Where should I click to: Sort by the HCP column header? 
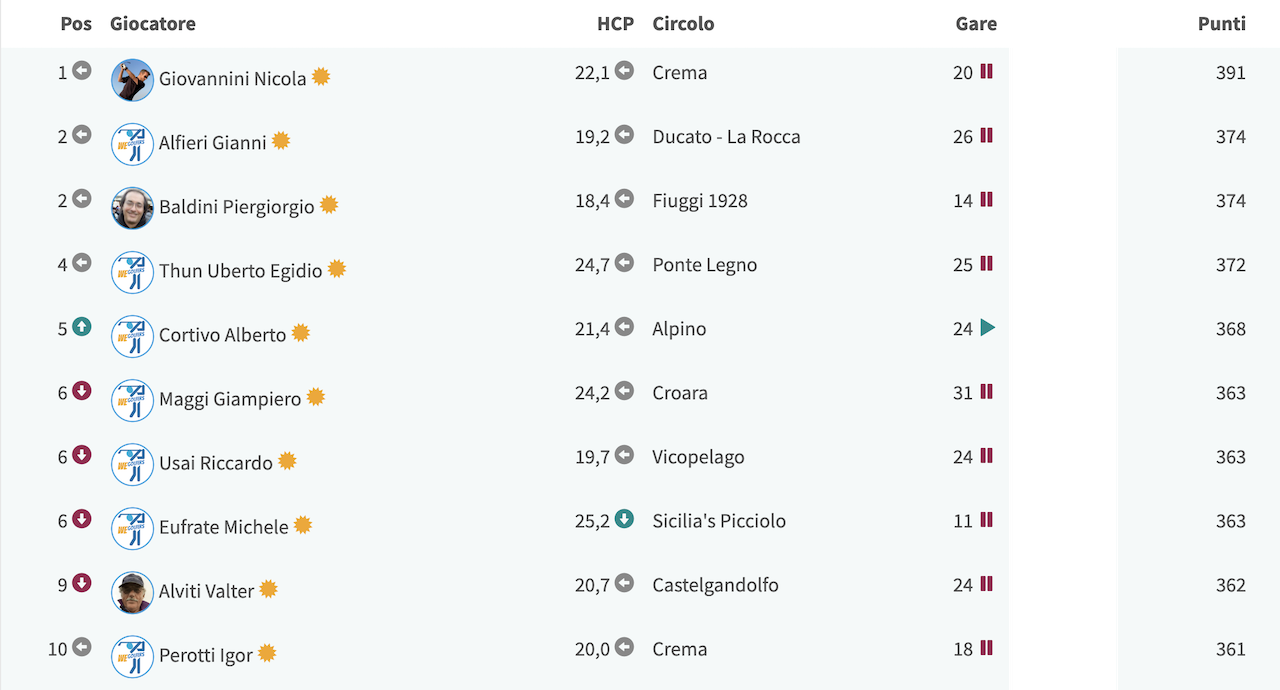pos(615,23)
